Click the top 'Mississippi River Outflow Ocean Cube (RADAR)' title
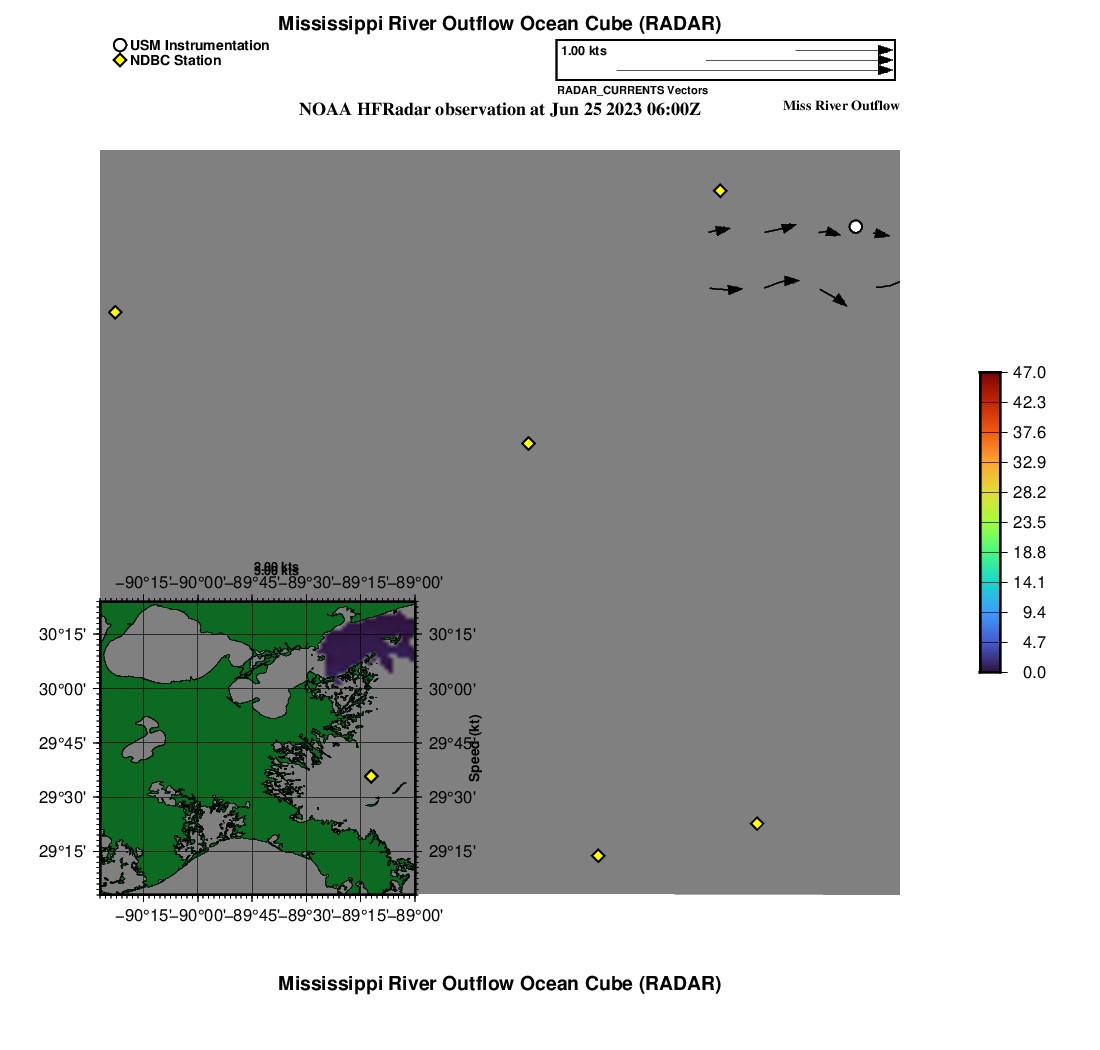The width and height of the screenshot is (1100, 1050). pos(499,23)
